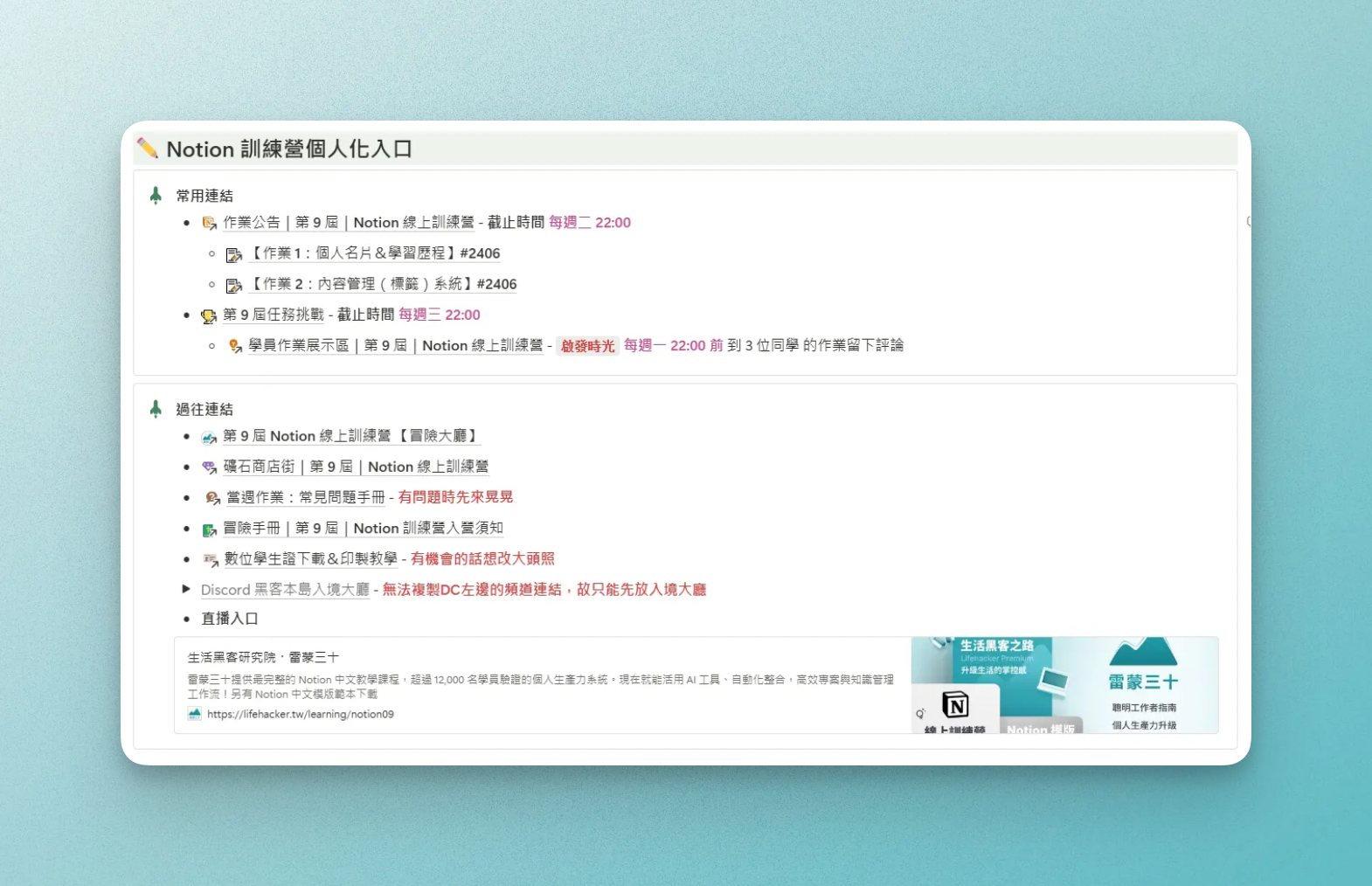Expand the Discord 黑客本島入境大廳 toggle

click(186, 589)
